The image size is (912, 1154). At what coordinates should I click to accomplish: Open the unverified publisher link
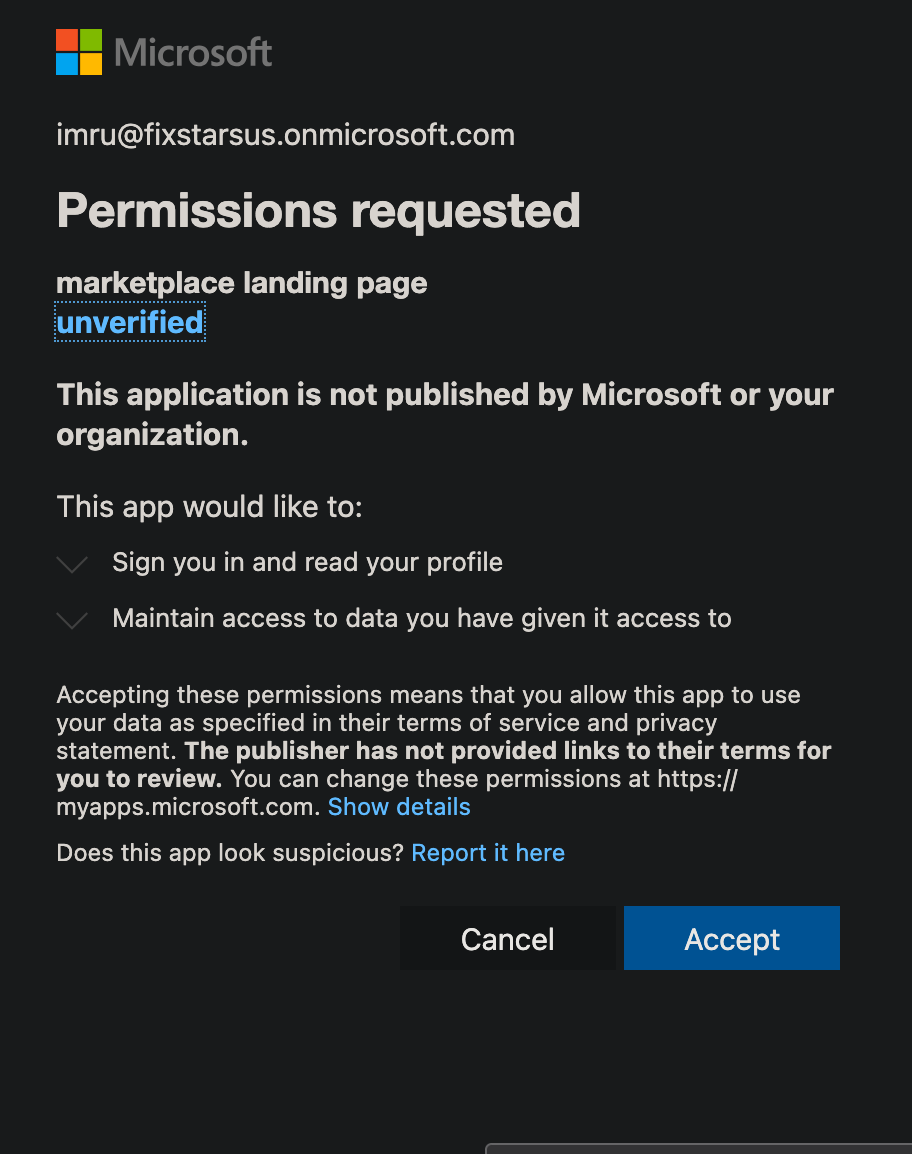130,322
